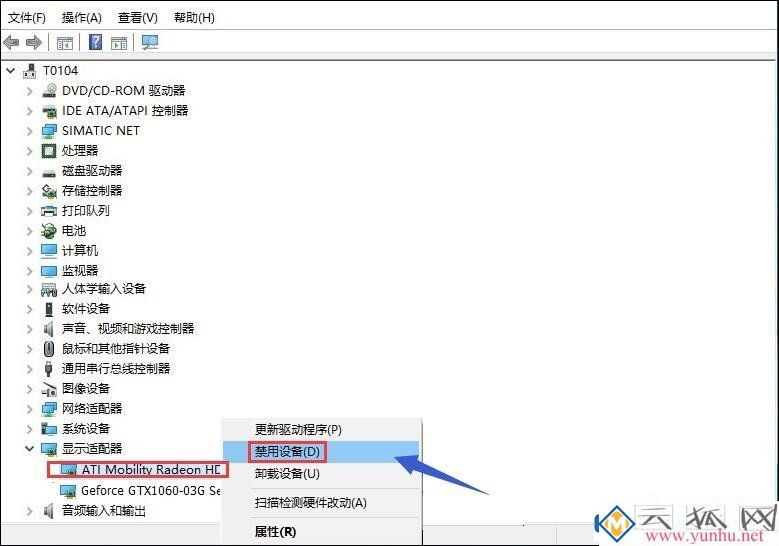This screenshot has height=546, width=779.
Task: Click the 人体学输入设备 icon
Action: coord(49,290)
